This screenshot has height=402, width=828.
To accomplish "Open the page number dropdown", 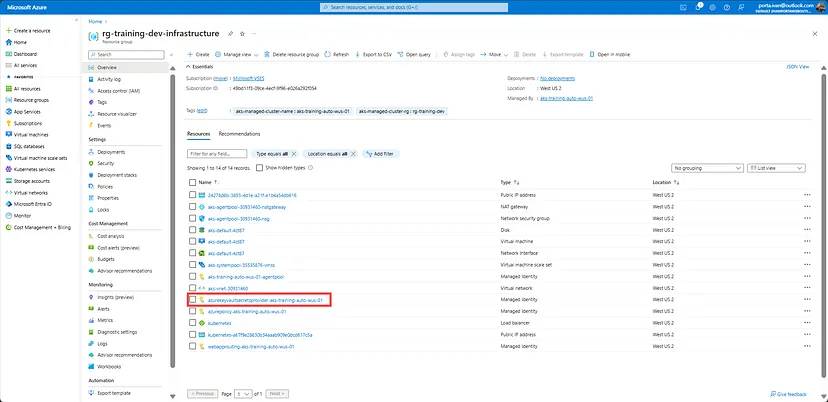I will (x=243, y=394).
